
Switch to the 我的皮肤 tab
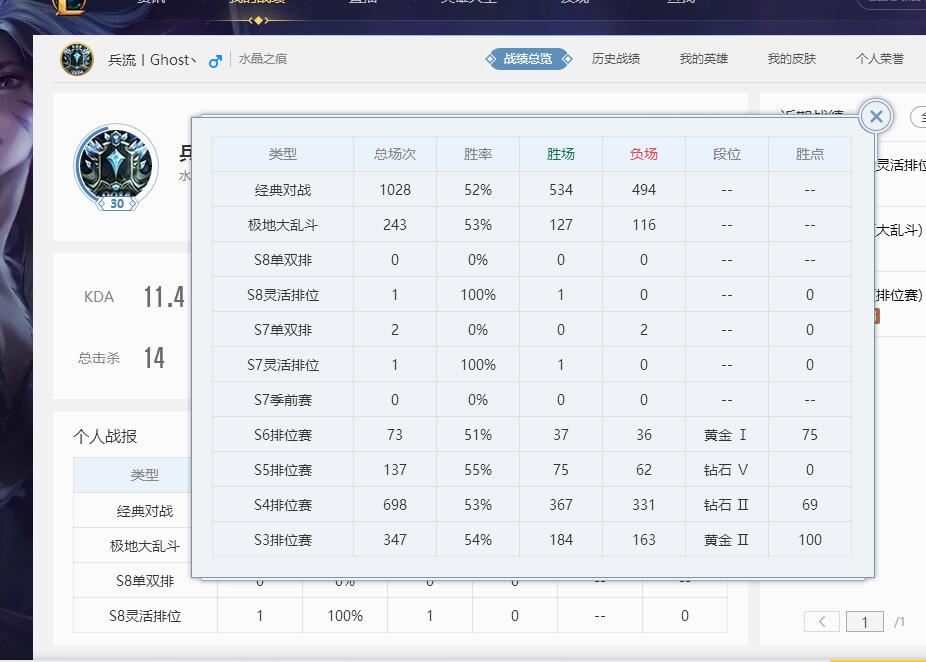[x=792, y=59]
